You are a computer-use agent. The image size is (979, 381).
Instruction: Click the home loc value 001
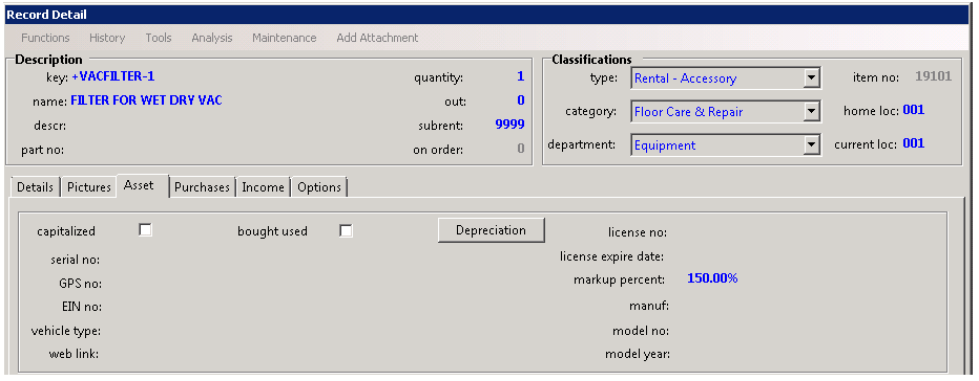tap(913, 110)
